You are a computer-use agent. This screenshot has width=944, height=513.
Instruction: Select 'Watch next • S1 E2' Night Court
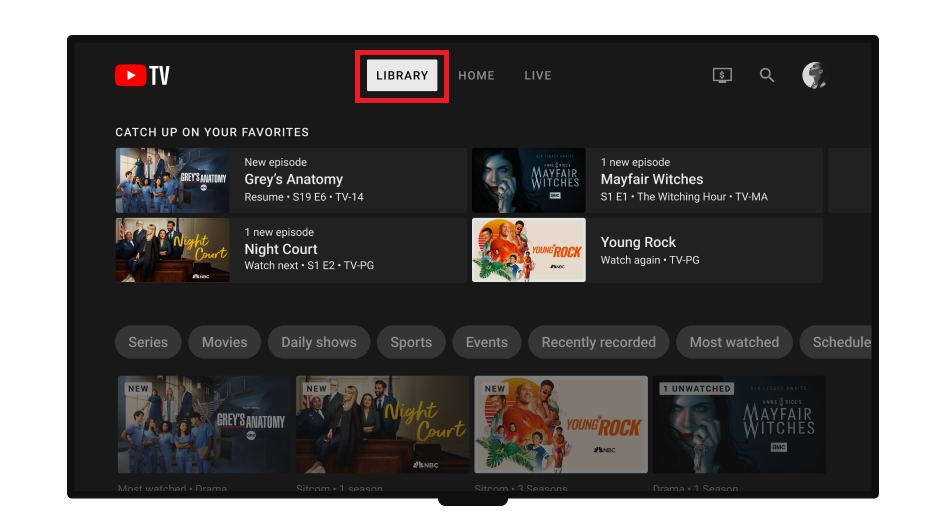(x=309, y=266)
